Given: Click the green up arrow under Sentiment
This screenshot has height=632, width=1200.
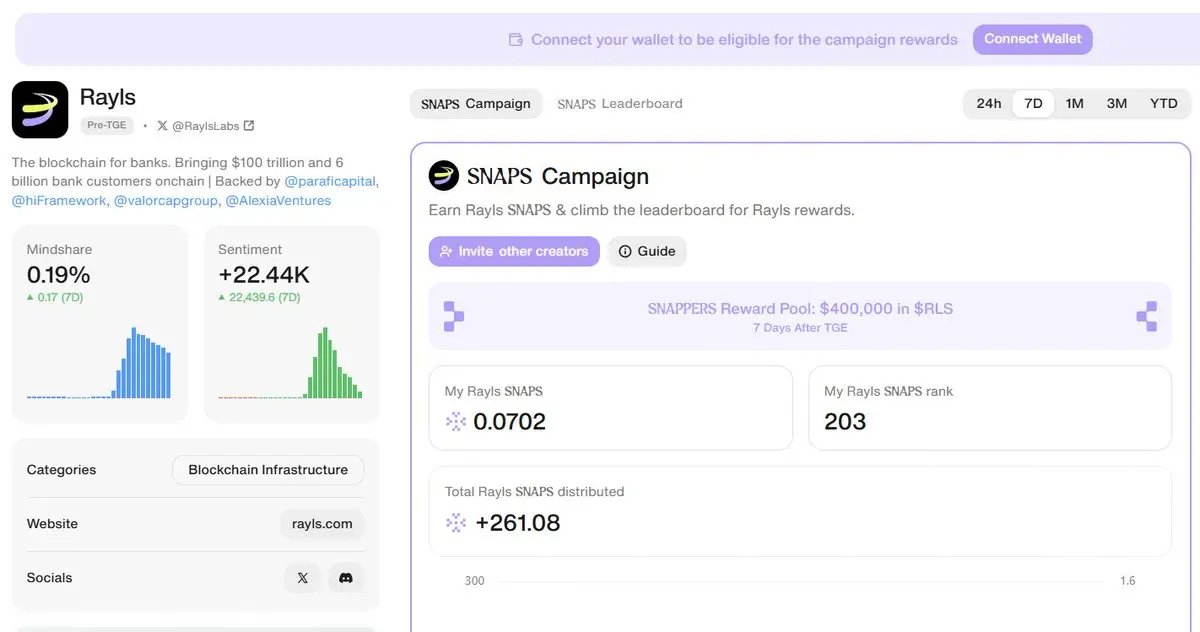Looking at the screenshot, I should coord(222,298).
